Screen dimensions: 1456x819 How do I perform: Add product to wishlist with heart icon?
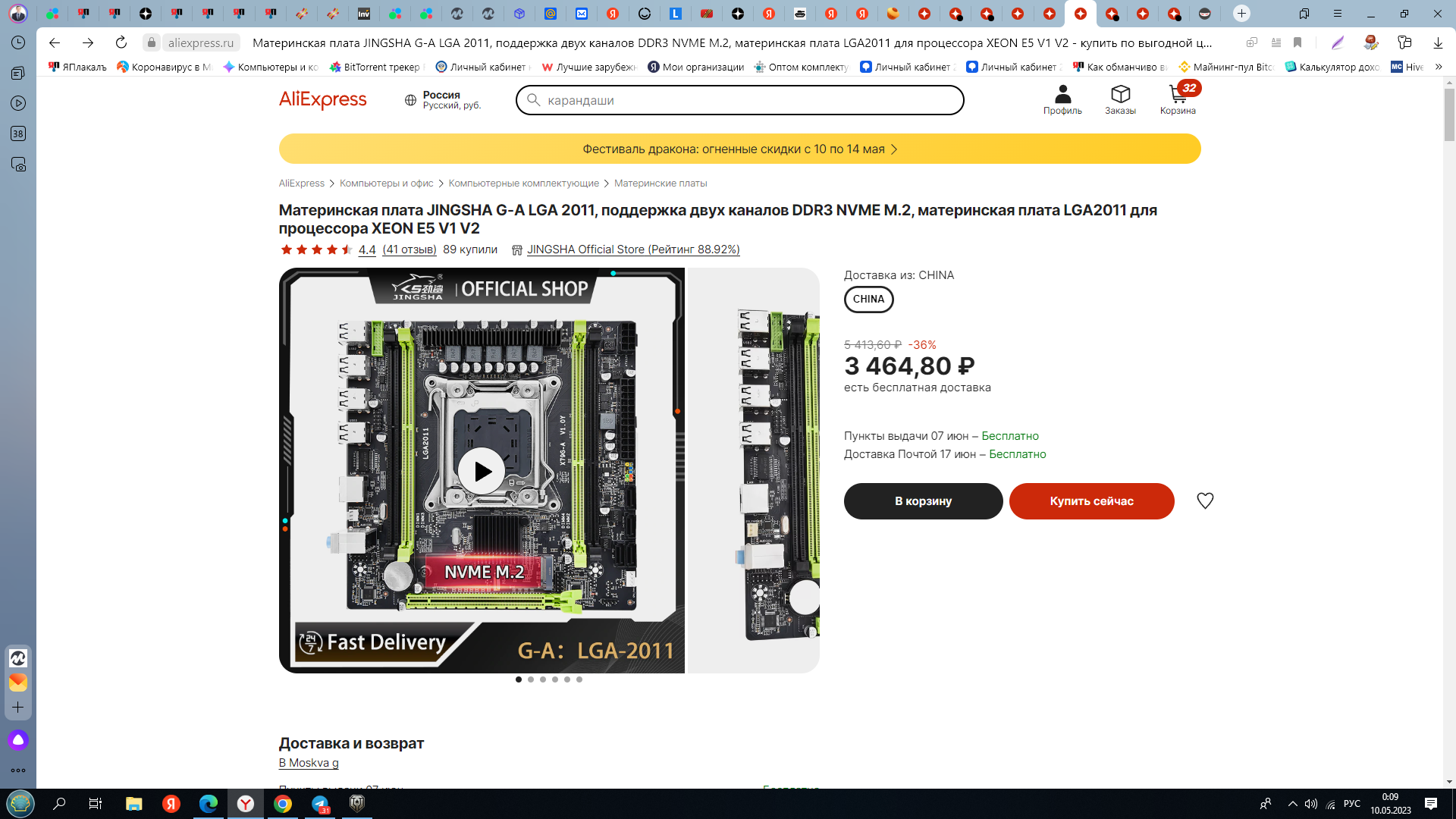1205,500
